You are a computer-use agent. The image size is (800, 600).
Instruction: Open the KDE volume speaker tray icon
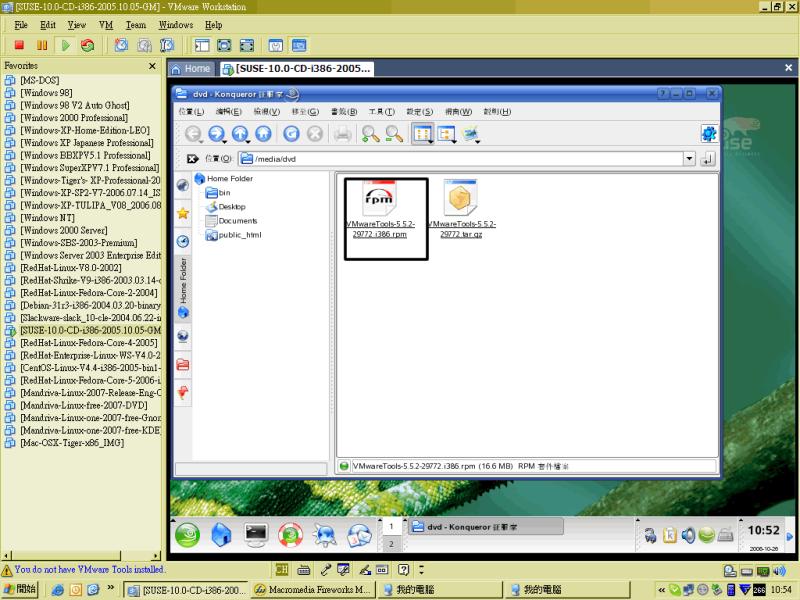tap(688, 535)
